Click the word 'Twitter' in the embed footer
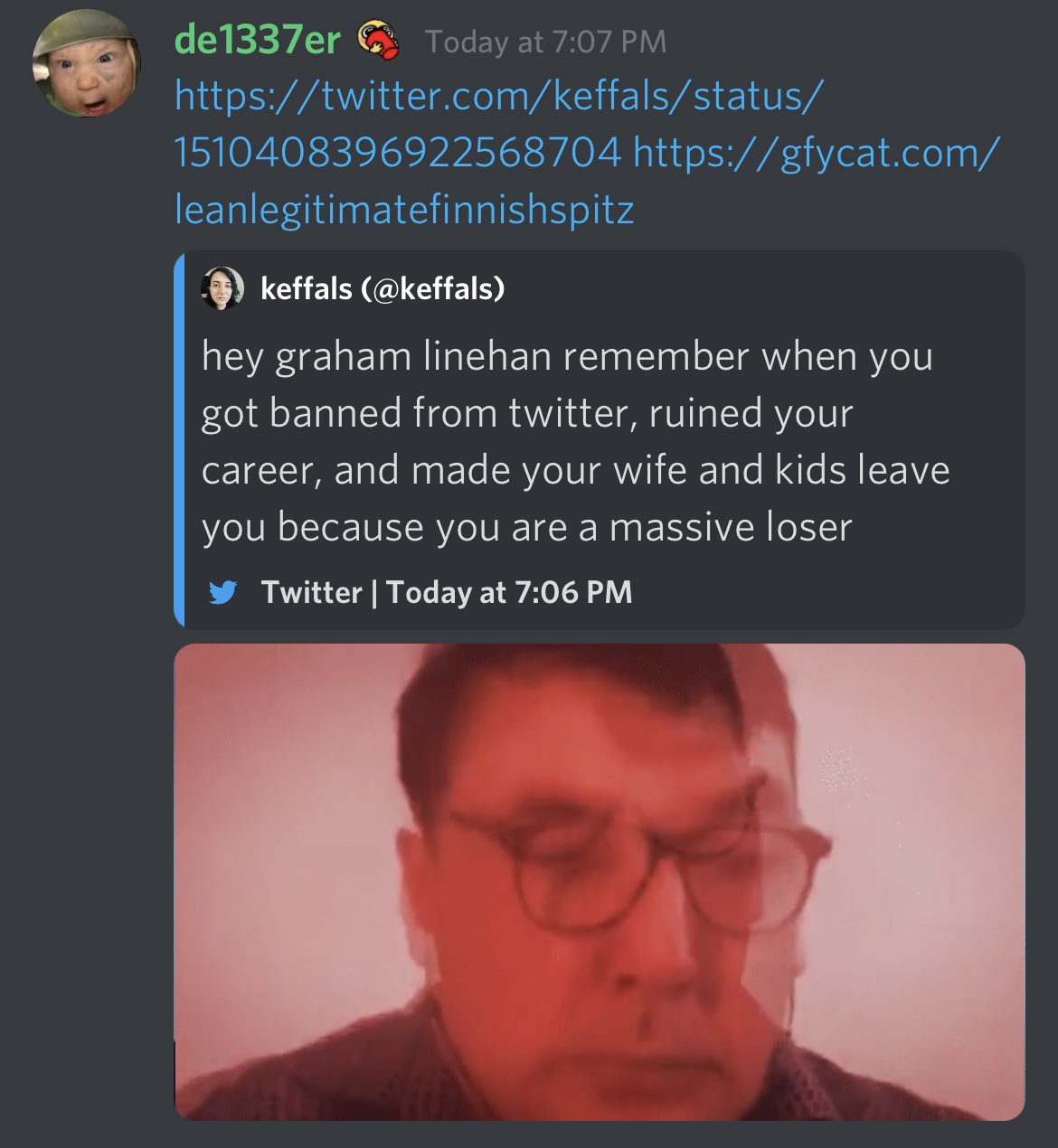1058x1148 pixels. 311,592
